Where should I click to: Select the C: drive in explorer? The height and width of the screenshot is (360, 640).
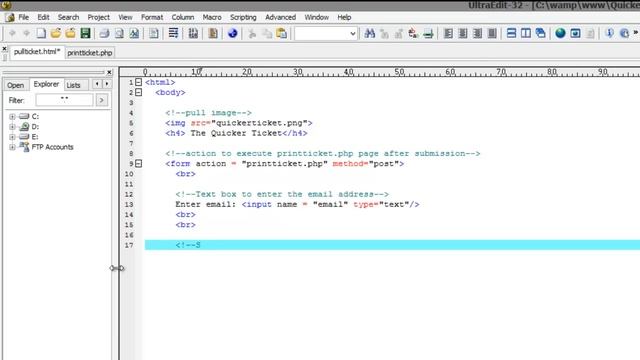point(35,117)
